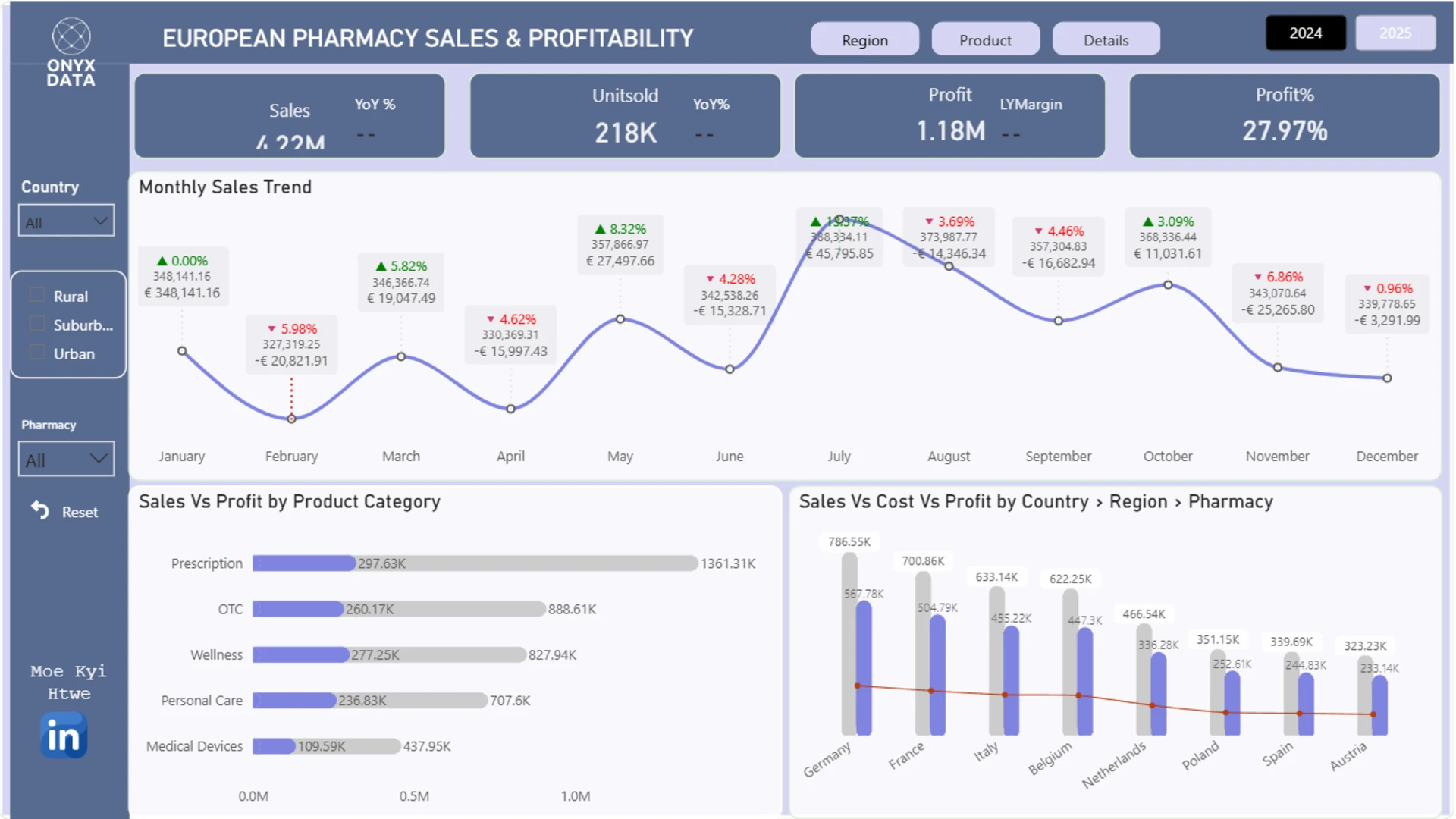Click the Germany profit line marker
The width and height of the screenshot is (1456, 819).
point(858,686)
